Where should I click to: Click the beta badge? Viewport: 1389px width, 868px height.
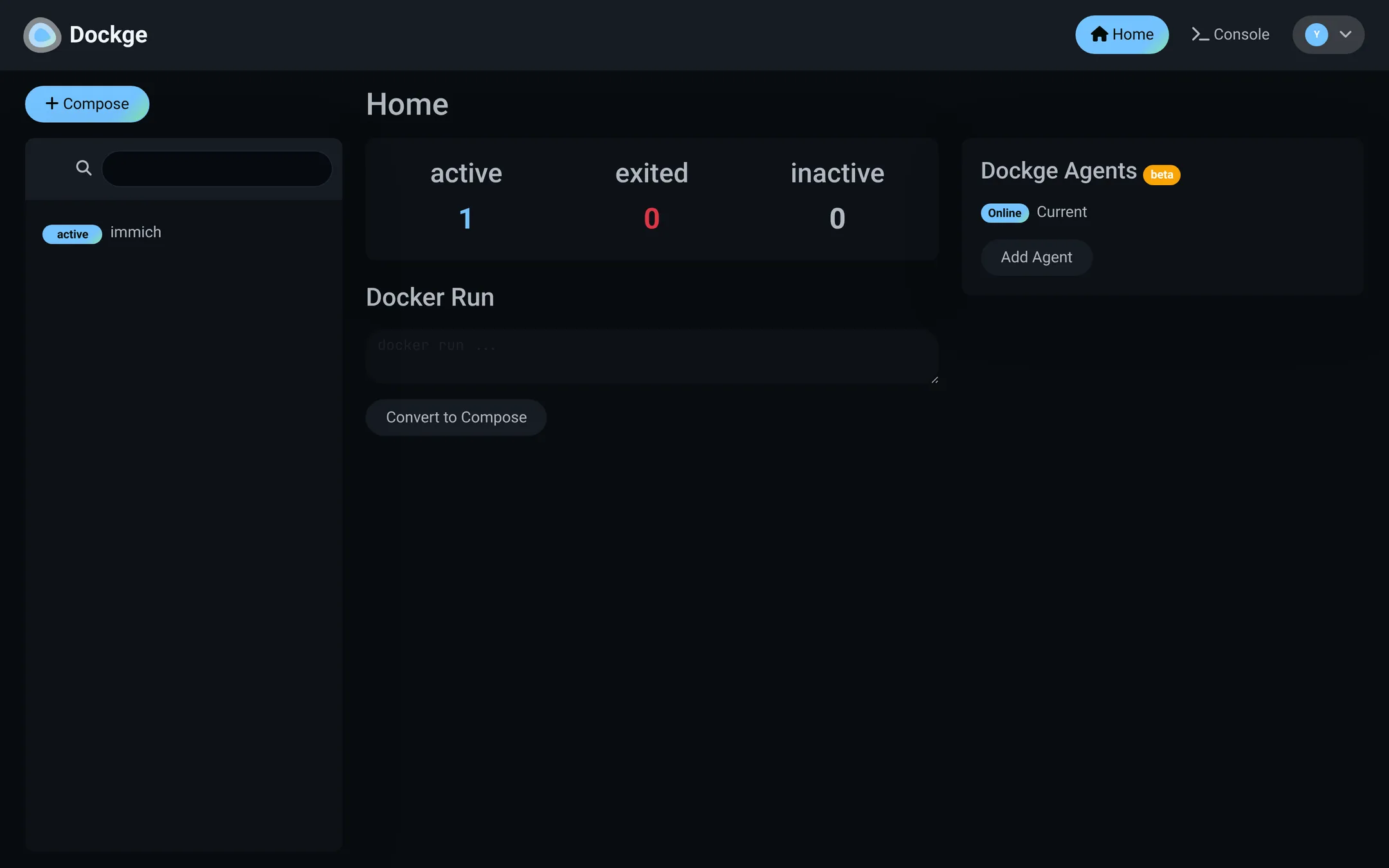(1161, 175)
